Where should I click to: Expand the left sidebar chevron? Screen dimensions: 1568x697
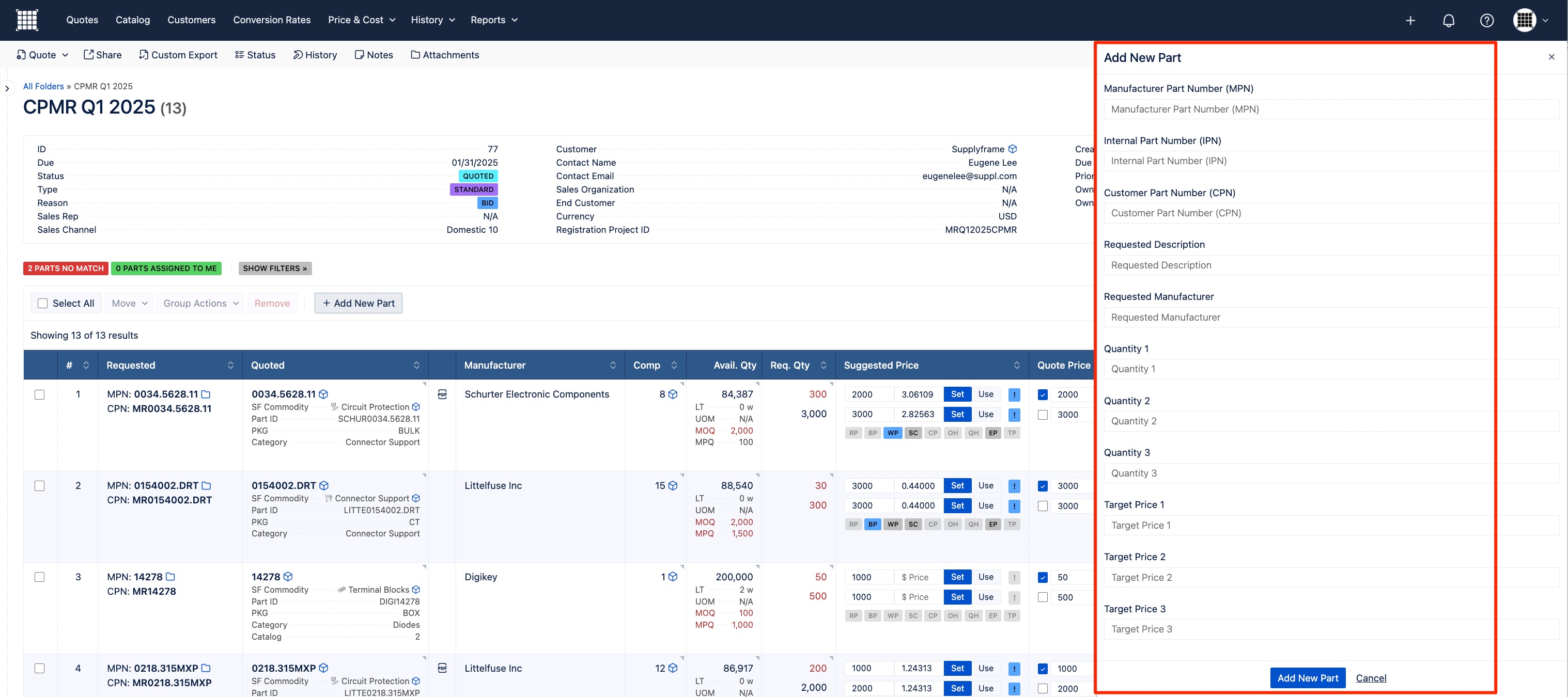7,89
